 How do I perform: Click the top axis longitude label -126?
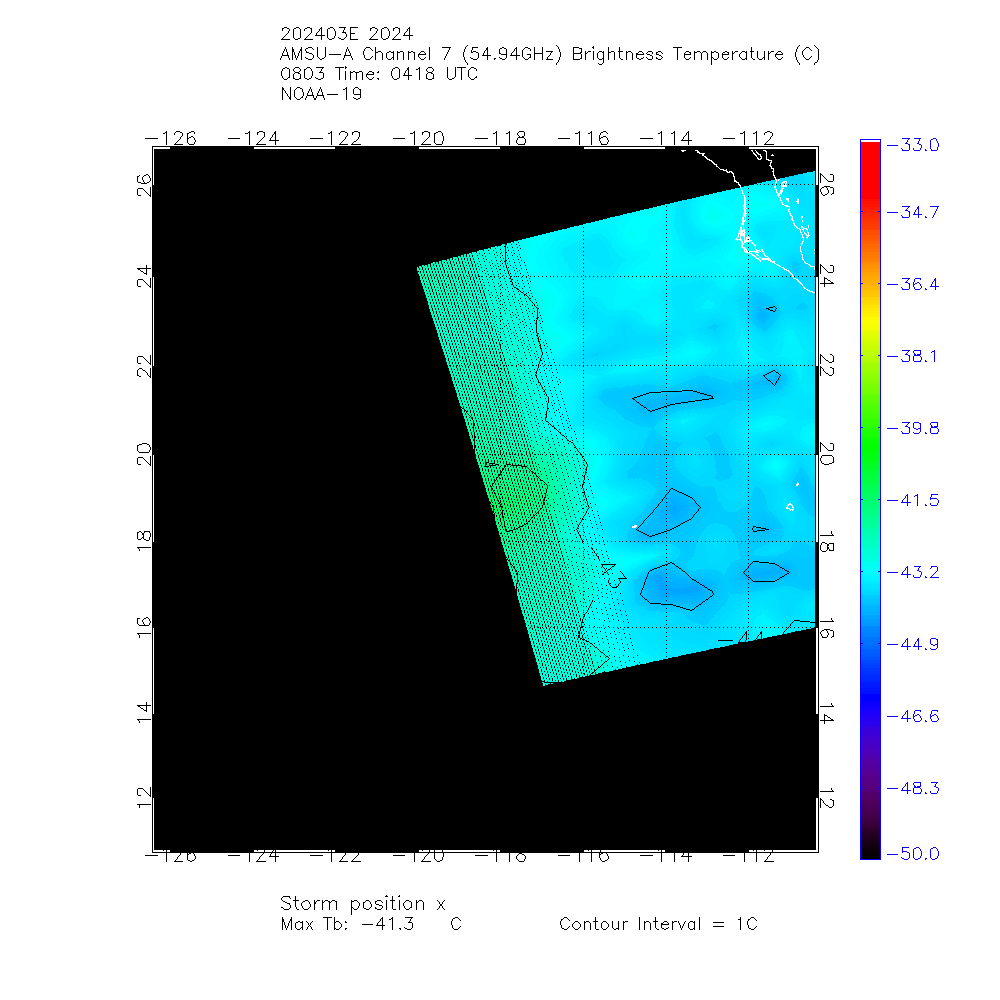click(170, 138)
